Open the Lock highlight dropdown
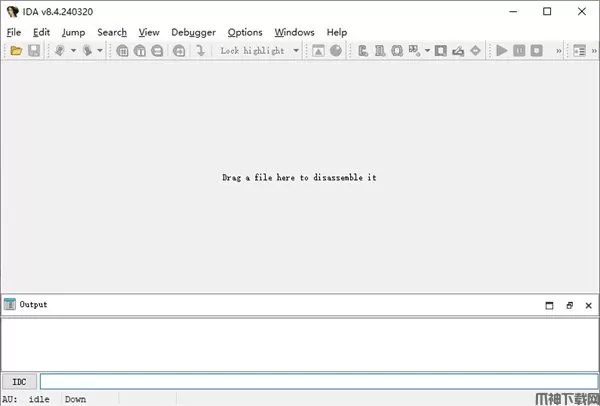This screenshot has height=406, width=600. (x=296, y=51)
